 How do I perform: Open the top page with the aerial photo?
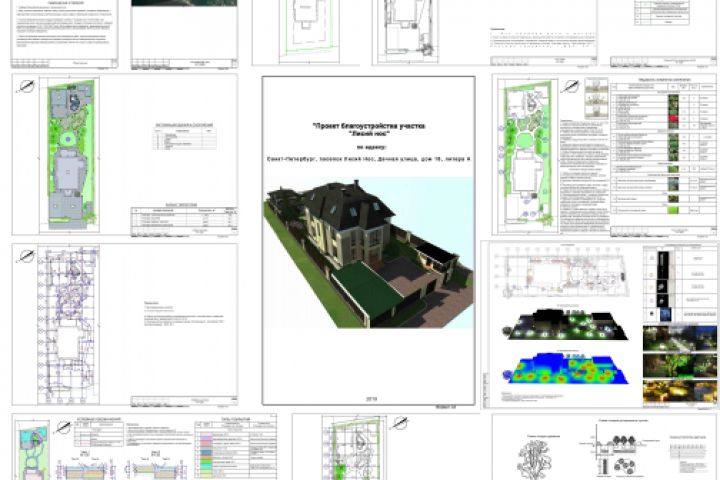[185, 34]
